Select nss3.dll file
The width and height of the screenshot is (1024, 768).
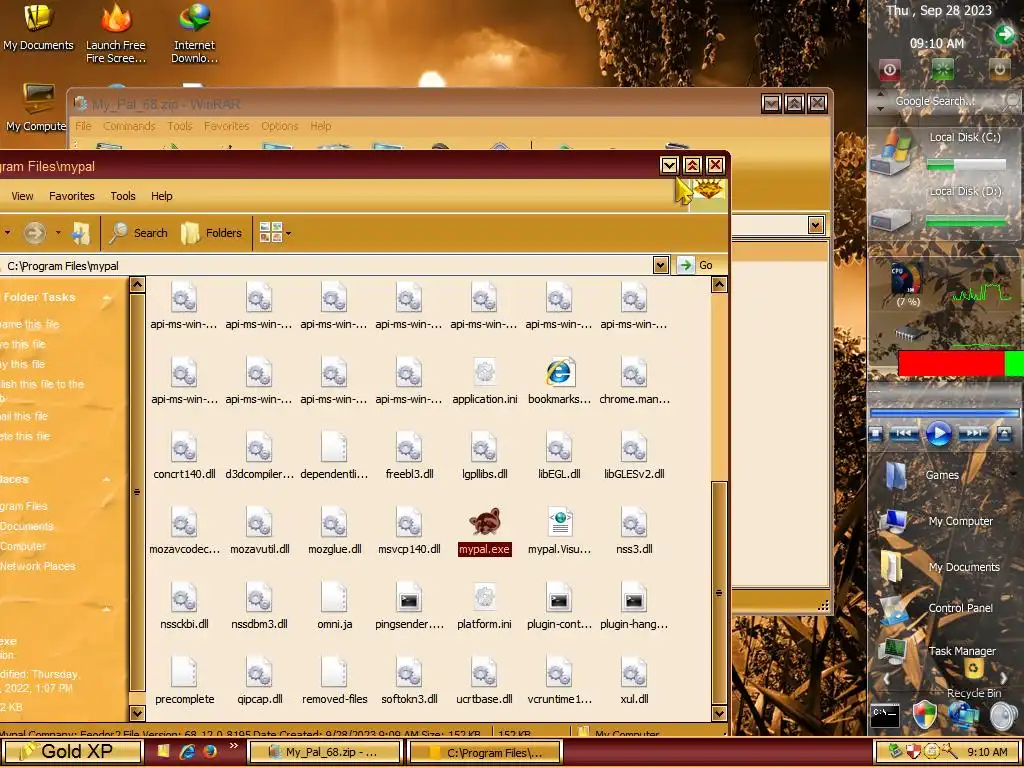pos(634,532)
